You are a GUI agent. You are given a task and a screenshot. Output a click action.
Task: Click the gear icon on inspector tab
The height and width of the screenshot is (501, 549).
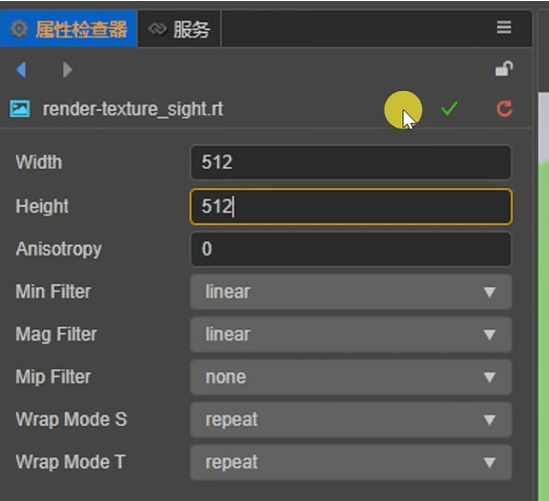point(19,29)
